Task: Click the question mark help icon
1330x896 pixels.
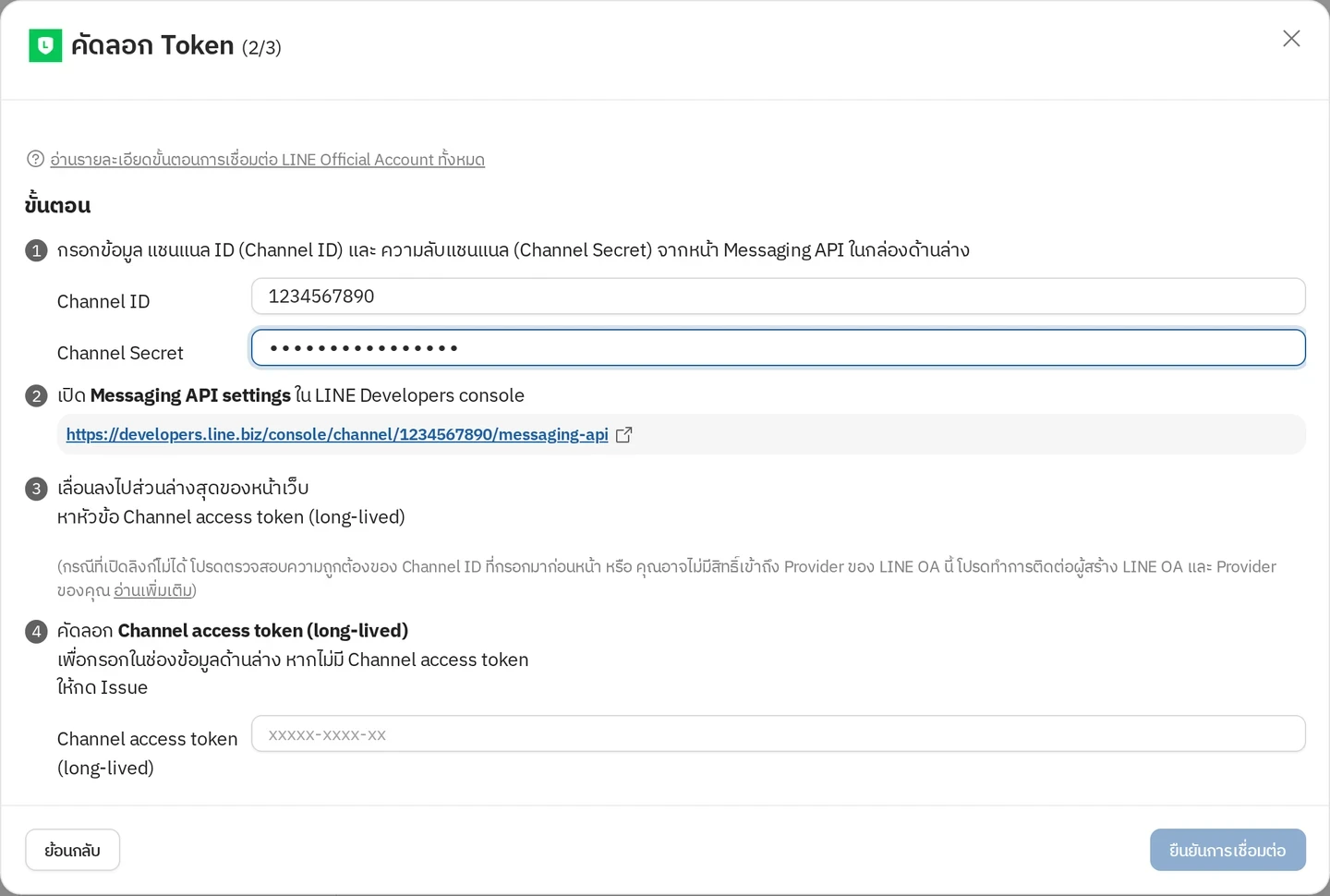Action: pos(35,159)
